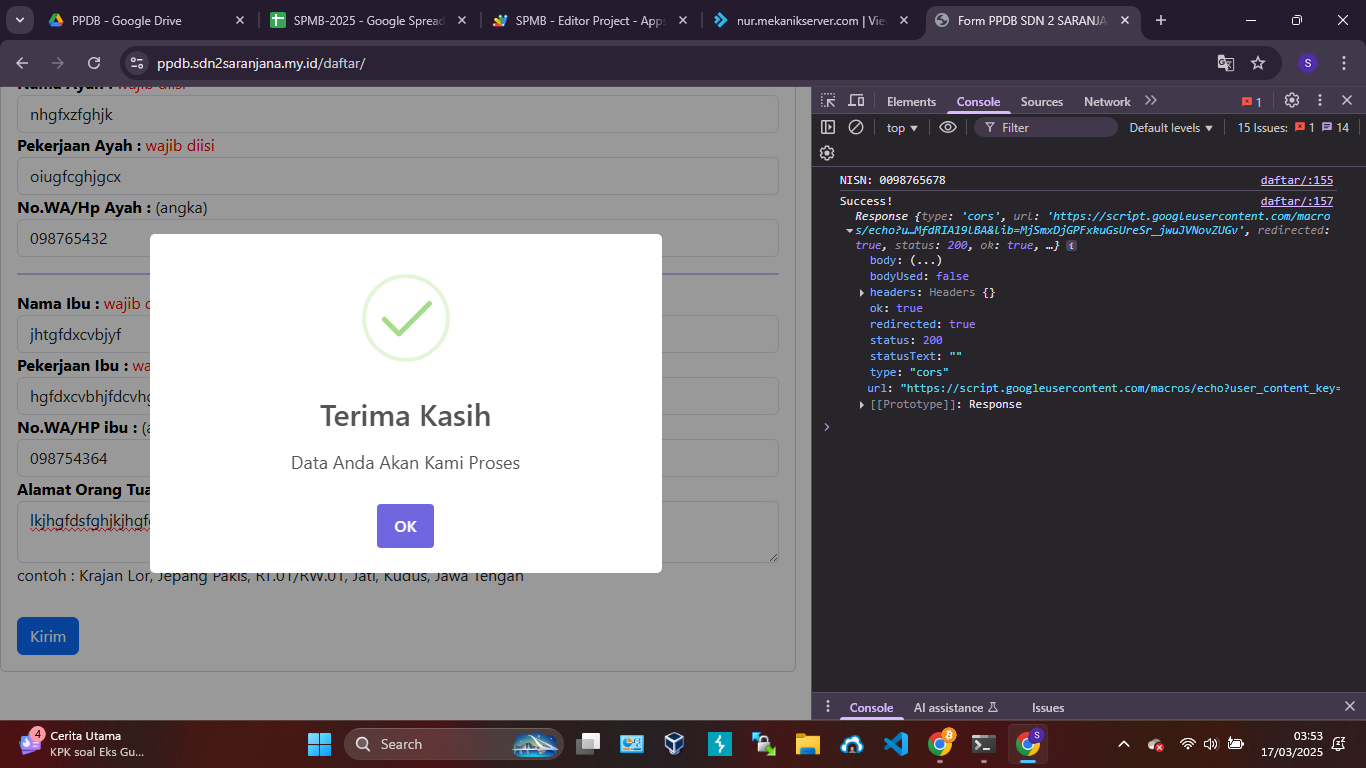This screenshot has width=1366, height=768.
Task: Show more DevTools tabs via the double chevron
Action: point(1151,101)
